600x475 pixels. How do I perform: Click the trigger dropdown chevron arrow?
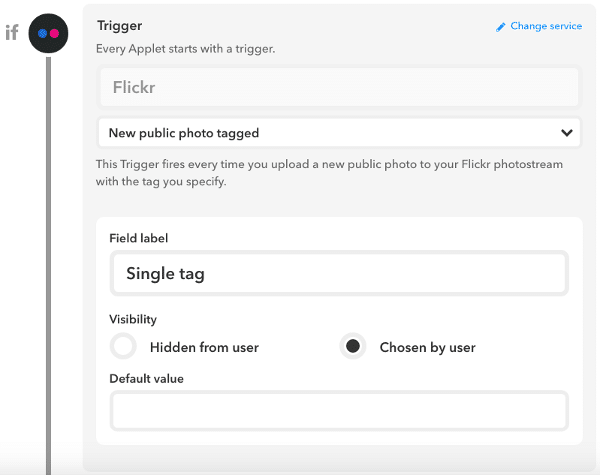[x=567, y=132]
